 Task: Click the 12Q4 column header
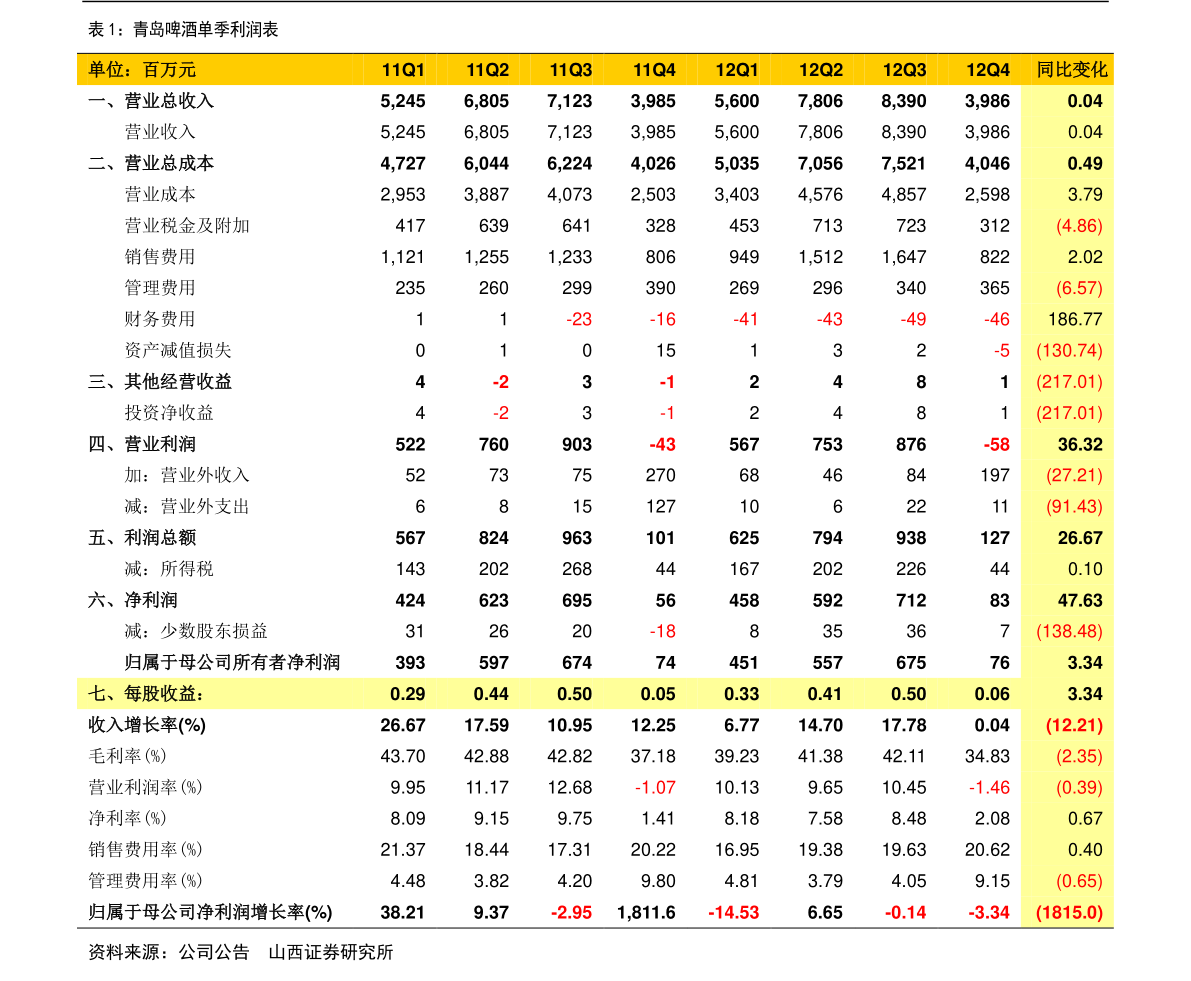(987, 70)
